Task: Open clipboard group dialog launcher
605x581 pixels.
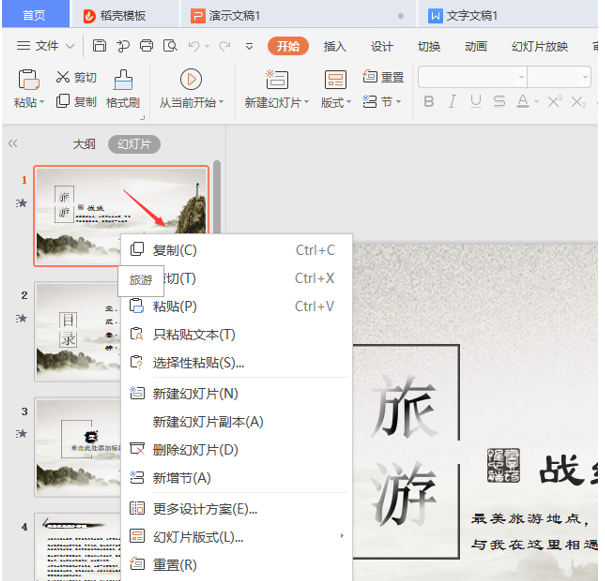Action: [x=142, y=117]
